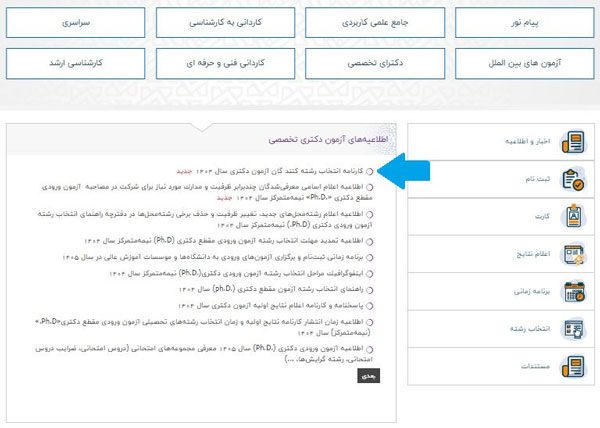
Task: Click the برنامه زمانی calendar icon
Action: click(x=573, y=291)
